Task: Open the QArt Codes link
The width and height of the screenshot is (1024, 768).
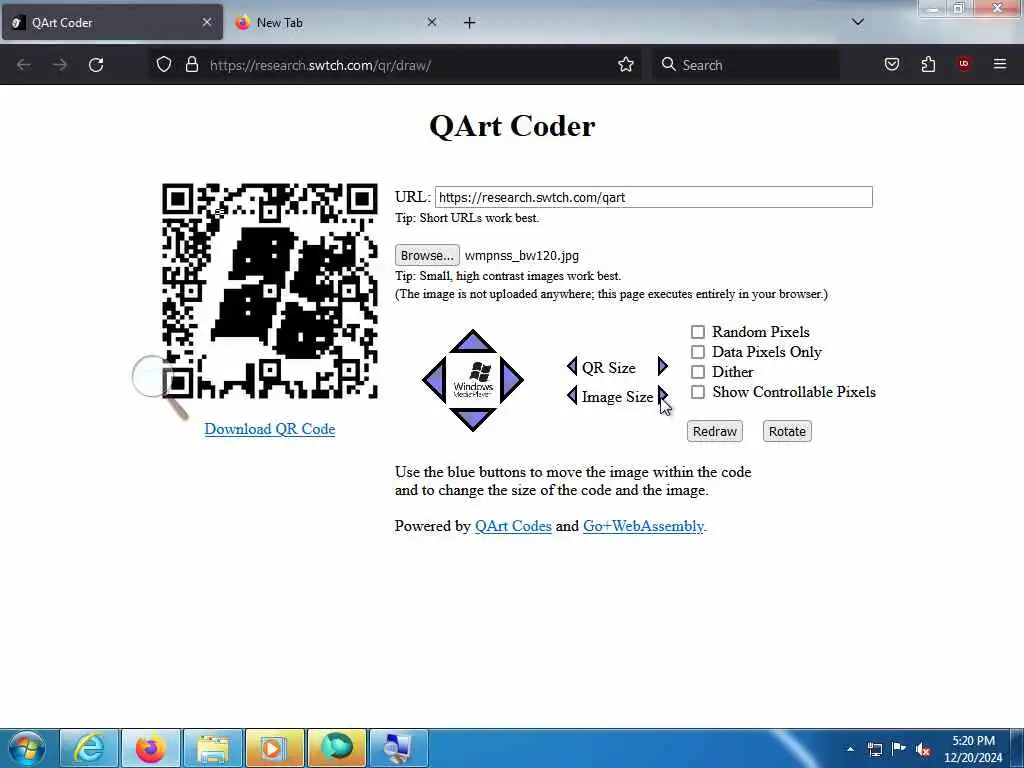Action: (x=513, y=526)
